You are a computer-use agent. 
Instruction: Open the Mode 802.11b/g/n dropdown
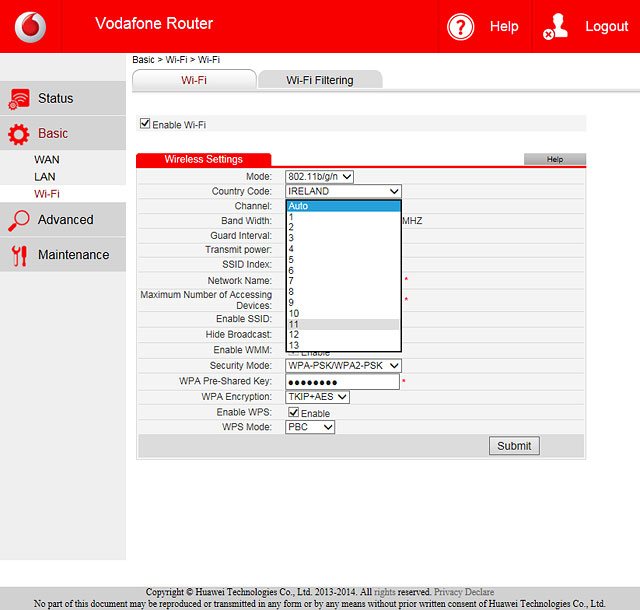[x=320, y=176]
